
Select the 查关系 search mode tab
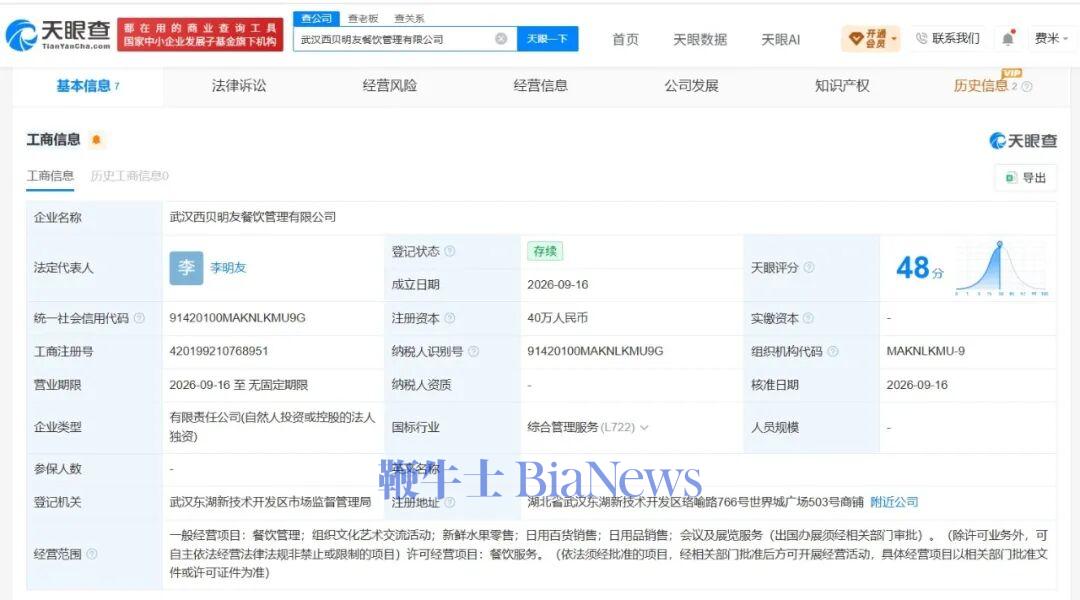(x=409, y=19)
